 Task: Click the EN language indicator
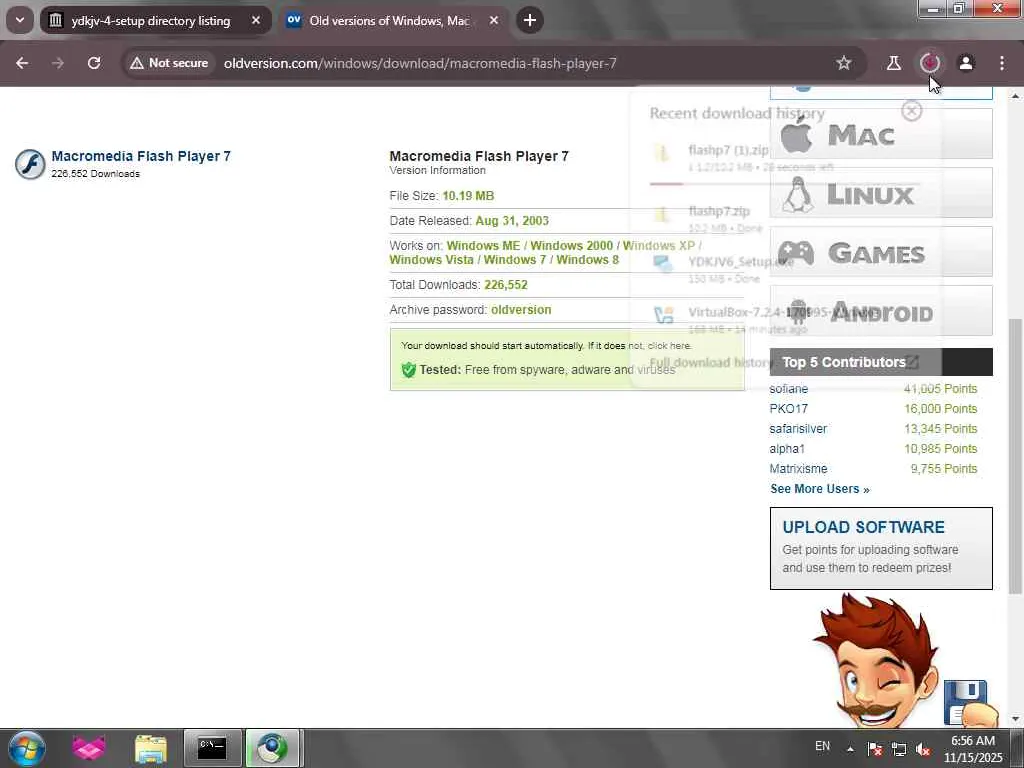click(823, 746)
